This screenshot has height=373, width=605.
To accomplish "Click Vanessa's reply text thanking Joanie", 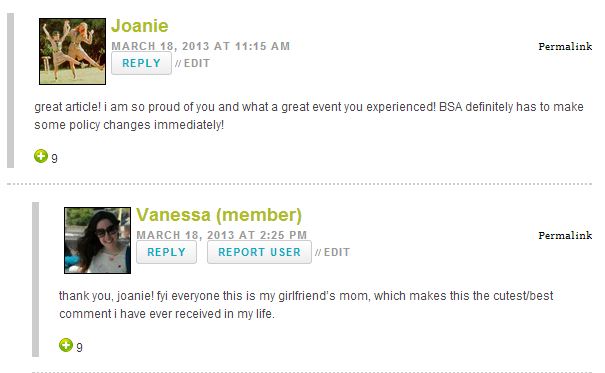I will (x=306, y=305).
